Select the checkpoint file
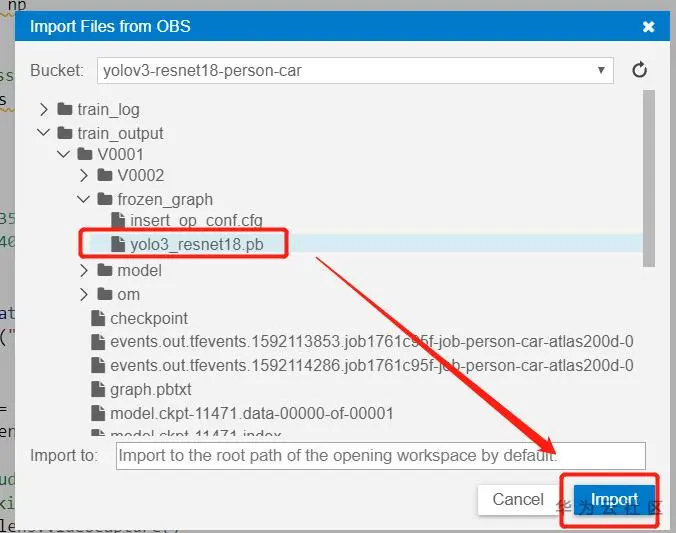The width and height of the screenshot is (676, 533). [149, 319]
